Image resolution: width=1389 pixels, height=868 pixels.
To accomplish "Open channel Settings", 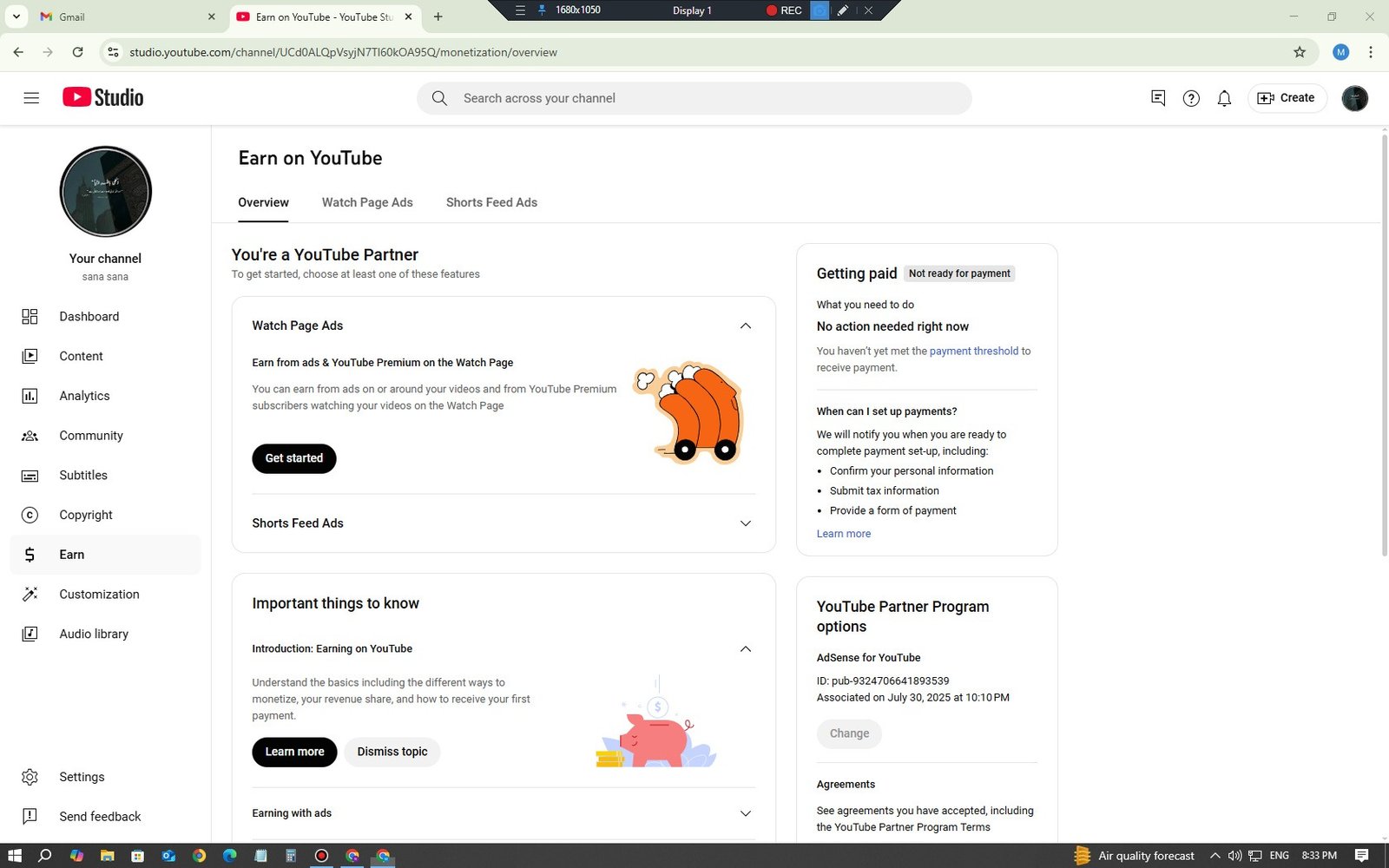I will click(x=105, y=777).
